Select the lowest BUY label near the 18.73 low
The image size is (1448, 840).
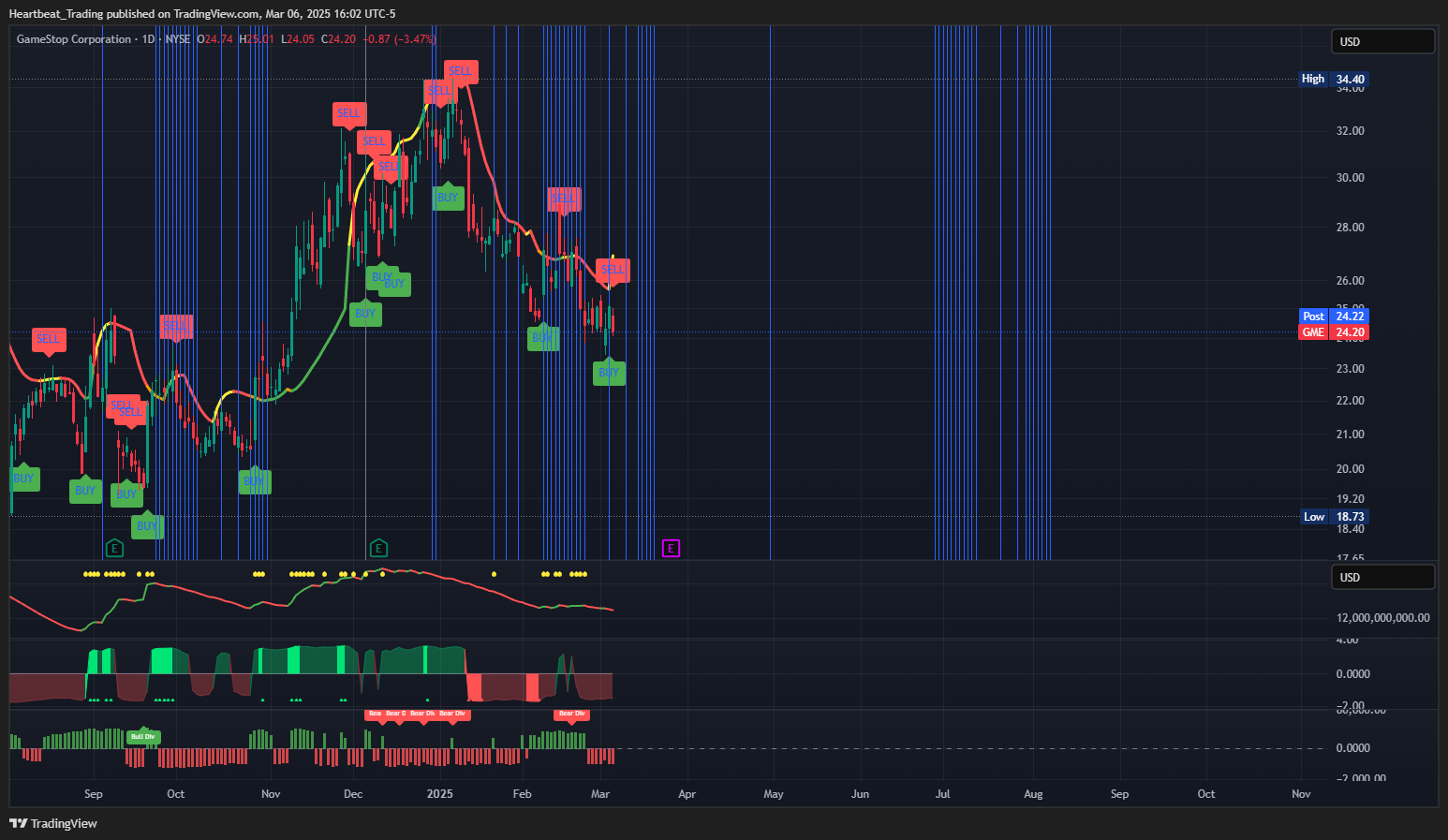click(147, 526)
